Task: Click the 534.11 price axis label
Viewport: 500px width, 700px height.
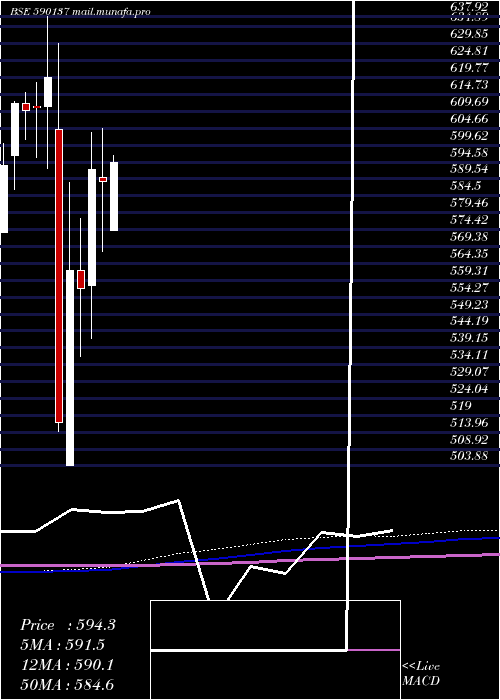Action: [469, 355]
